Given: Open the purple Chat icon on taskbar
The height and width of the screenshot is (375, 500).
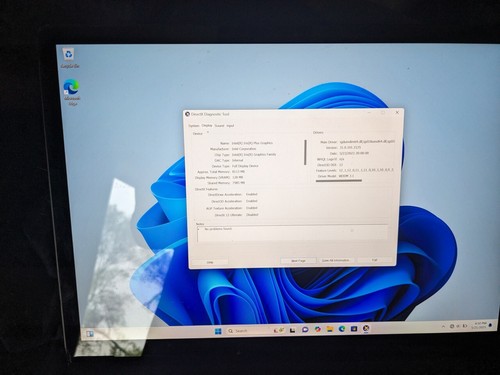Looking at the screenshot, I should 305,329.
